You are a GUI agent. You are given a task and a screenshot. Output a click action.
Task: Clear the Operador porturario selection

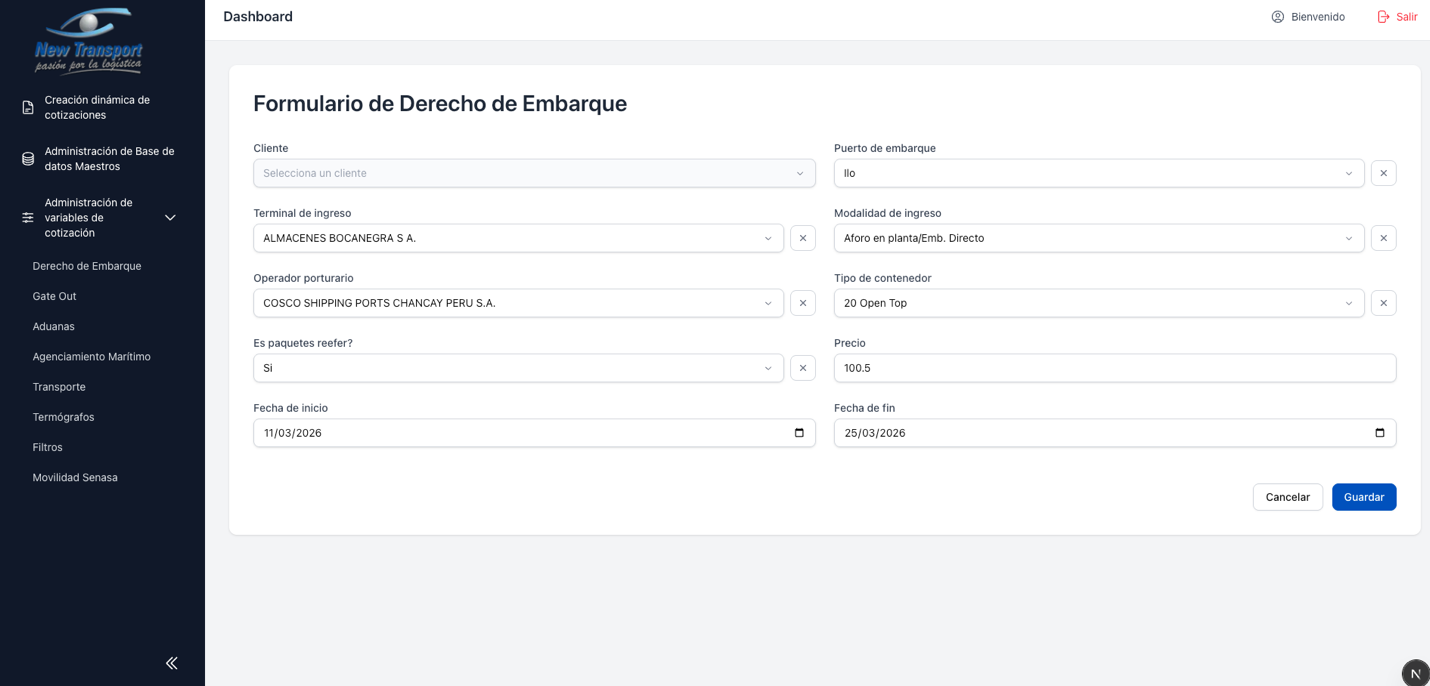click(x=802, y=303)
